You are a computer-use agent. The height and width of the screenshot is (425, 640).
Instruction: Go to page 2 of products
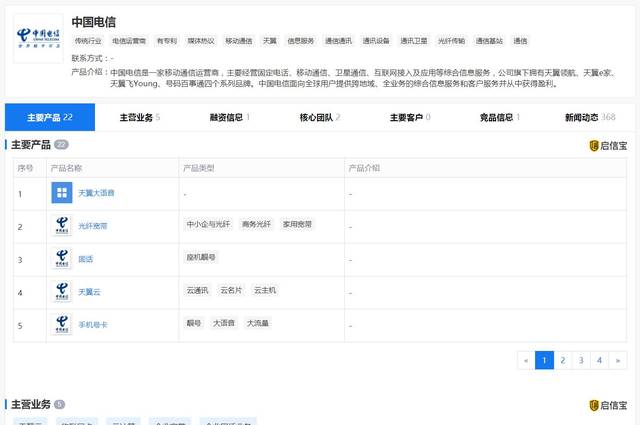pos(562,360)
